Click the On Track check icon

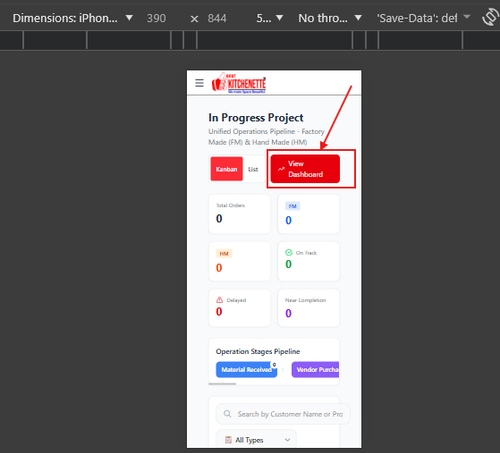[289, 252]
